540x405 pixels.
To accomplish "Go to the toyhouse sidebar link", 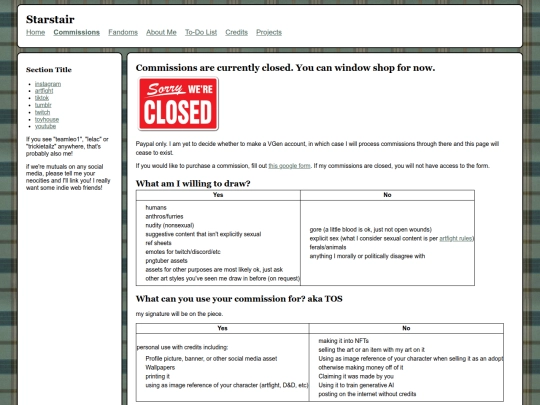I will [47, 120].
